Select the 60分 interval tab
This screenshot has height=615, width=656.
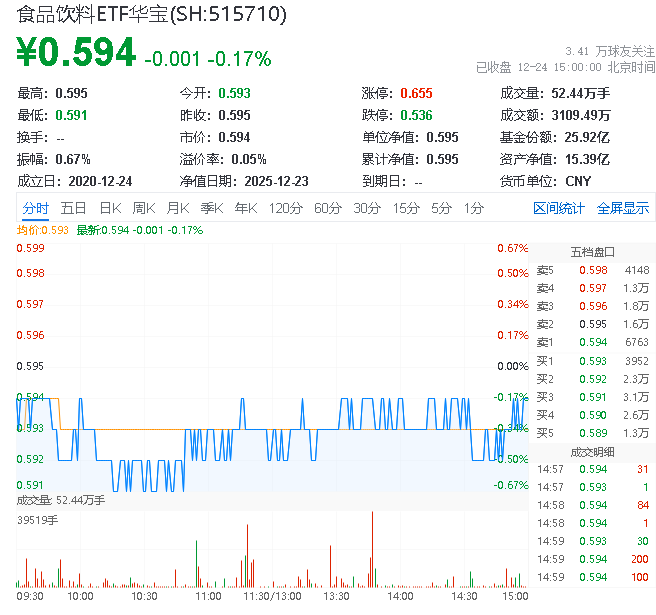pos(328,208)
